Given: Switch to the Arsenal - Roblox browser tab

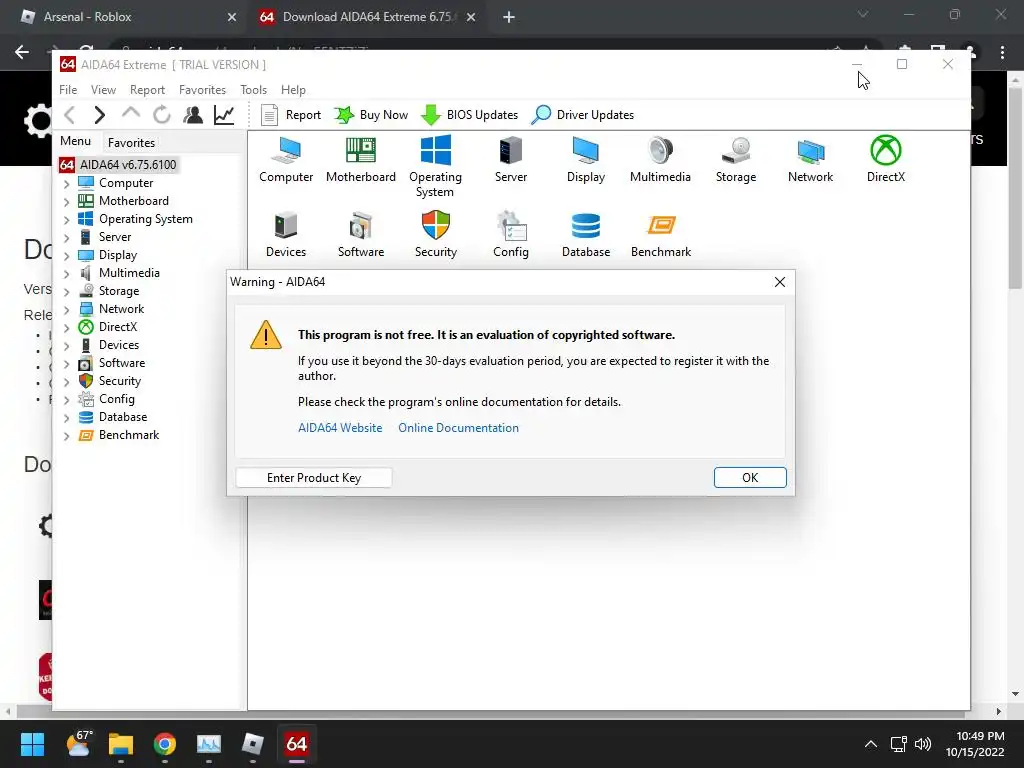Looking at the screenshot, I should tap(127, 17).
